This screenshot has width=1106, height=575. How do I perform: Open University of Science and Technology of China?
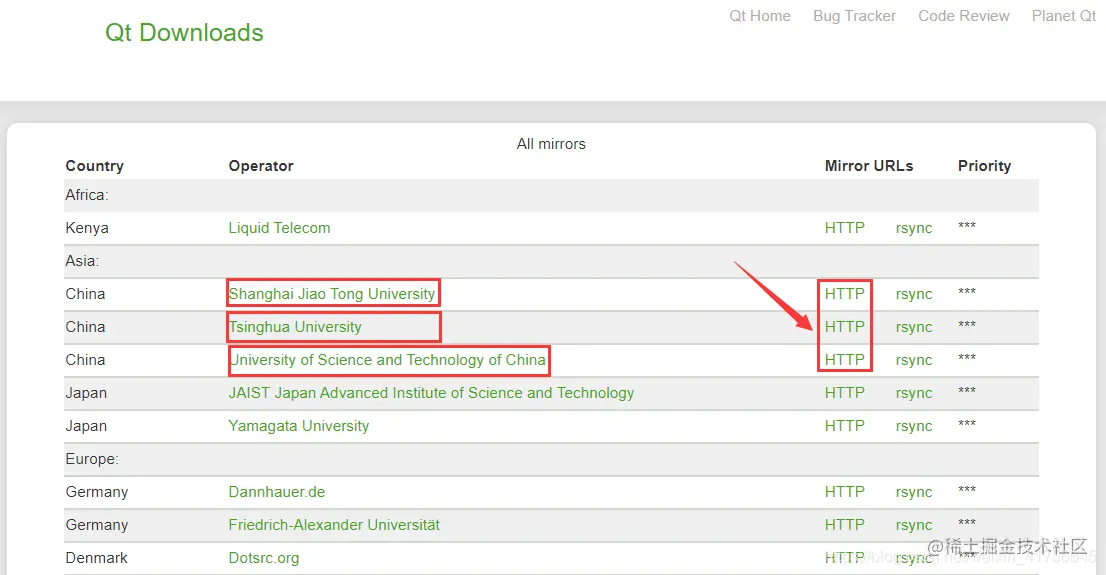coord(387,360)
